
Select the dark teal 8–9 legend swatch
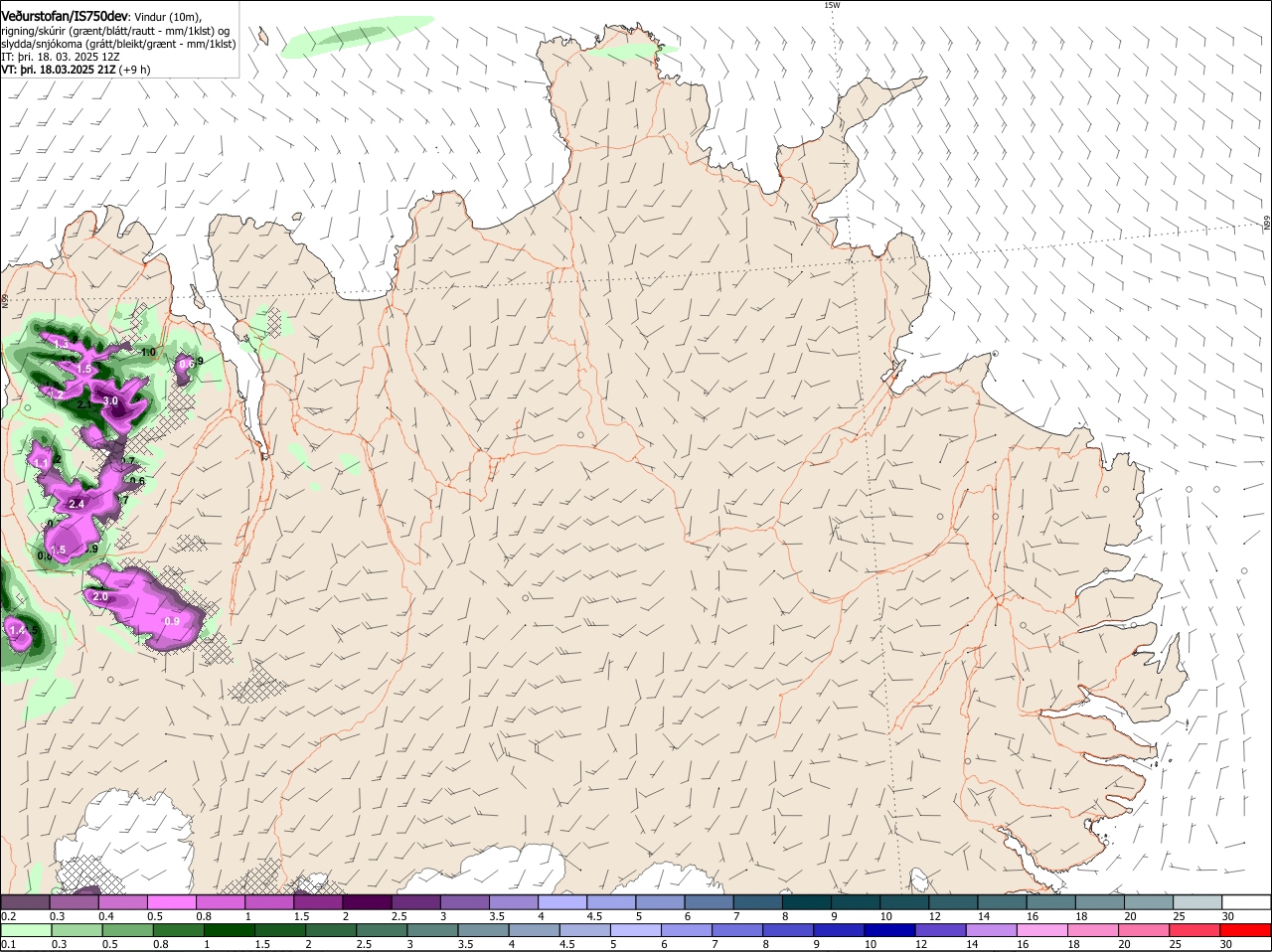[807, 901]
